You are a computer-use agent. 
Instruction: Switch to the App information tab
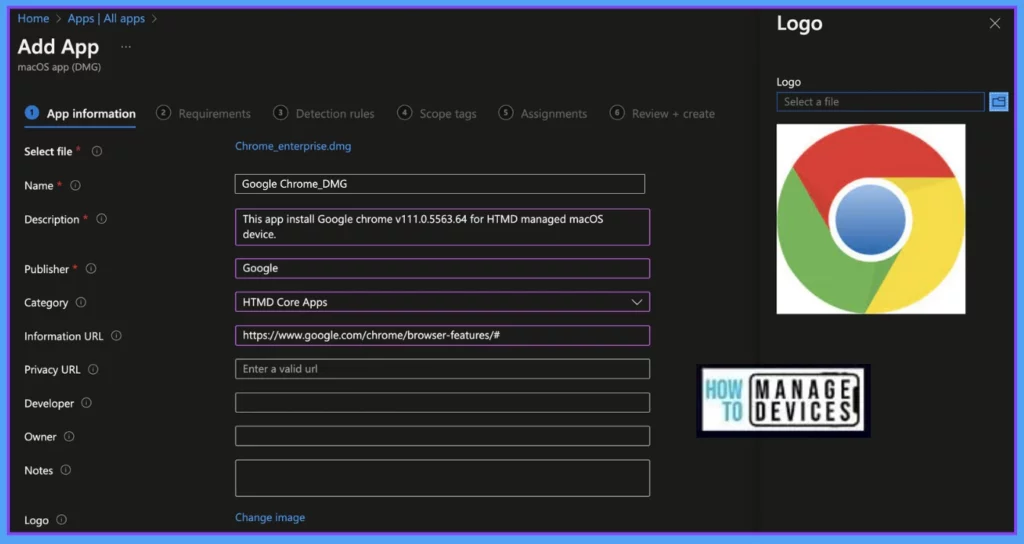(x=80, y=114)
